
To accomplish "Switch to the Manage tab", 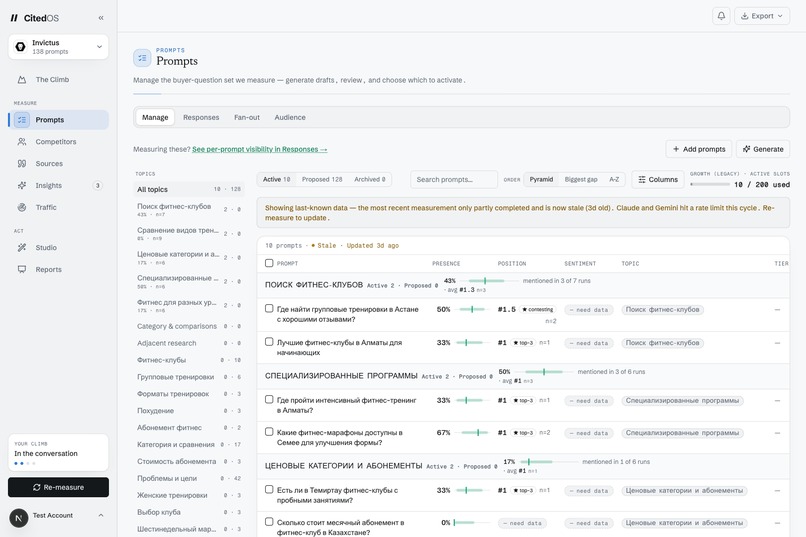I will (x=155, y=117).
